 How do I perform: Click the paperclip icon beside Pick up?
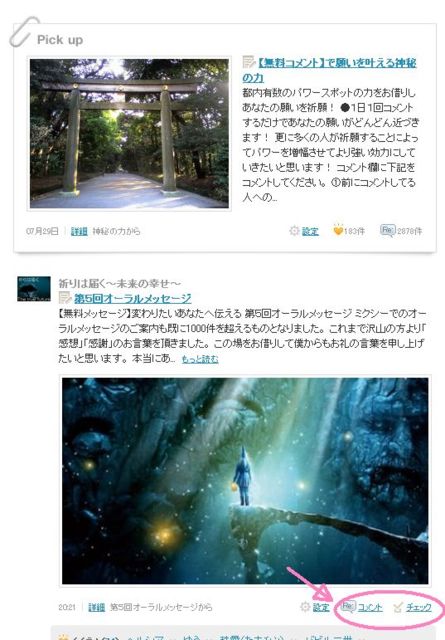pos(24,31)
